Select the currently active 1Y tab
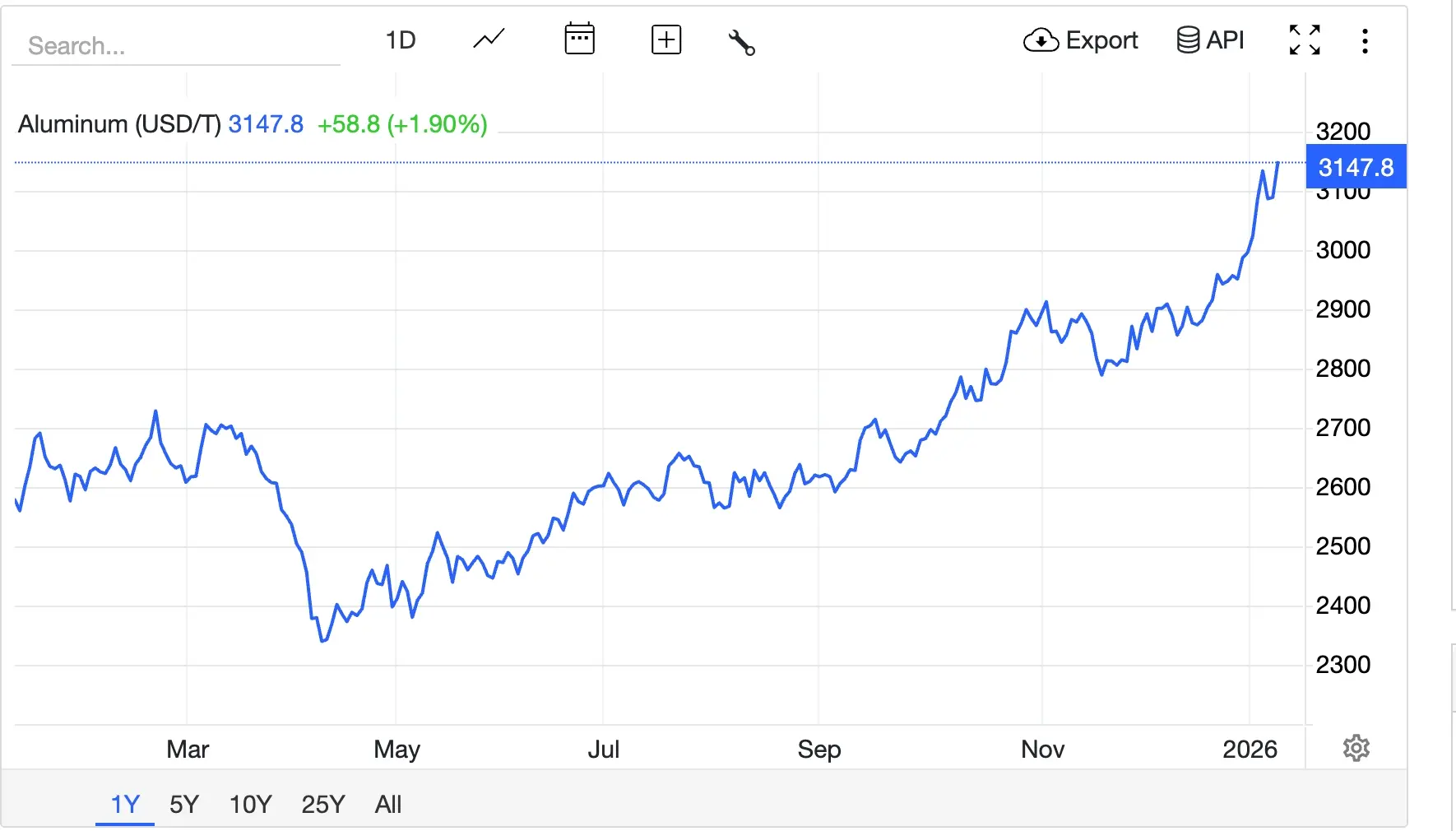Image resolution: width=1456 pixels, height=831 pixels. [124, 805]
